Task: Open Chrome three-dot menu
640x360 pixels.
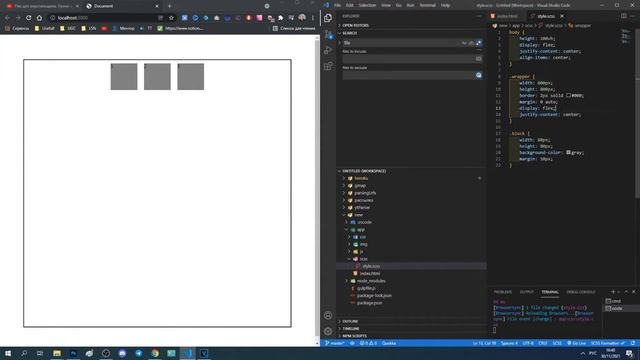Action: click(313, 18)
